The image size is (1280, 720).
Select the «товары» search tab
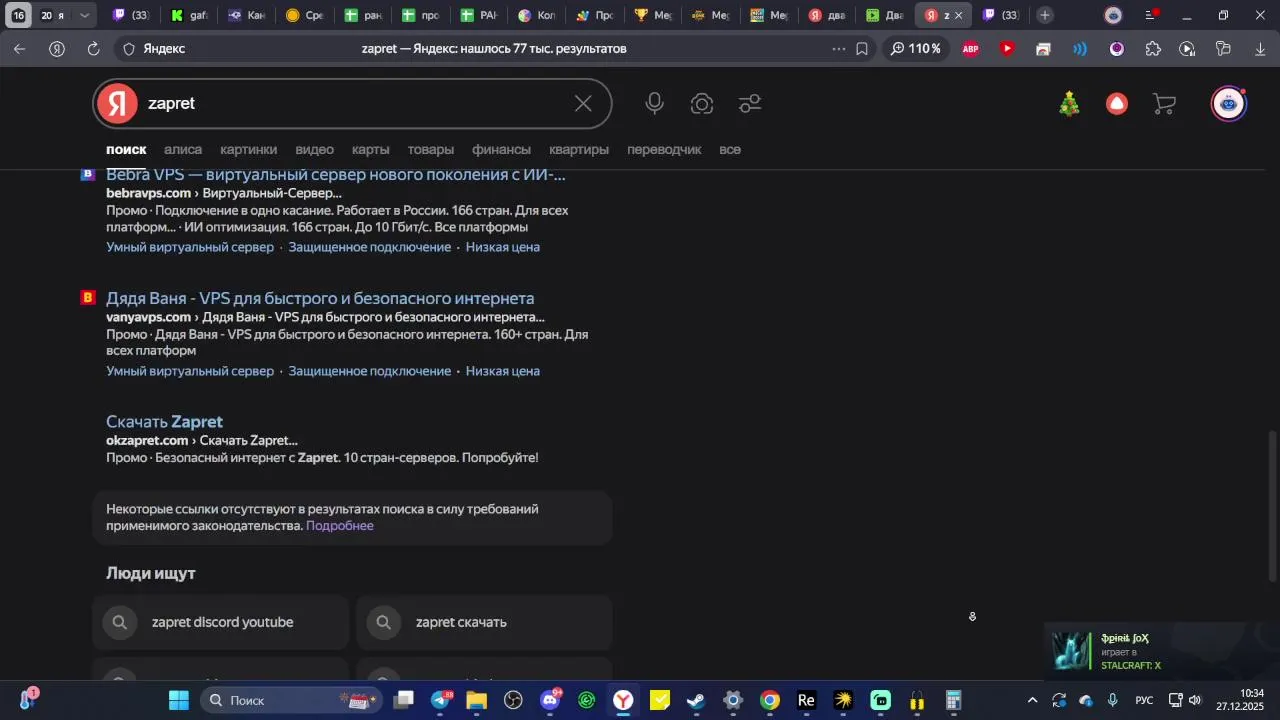click(431, 149)
